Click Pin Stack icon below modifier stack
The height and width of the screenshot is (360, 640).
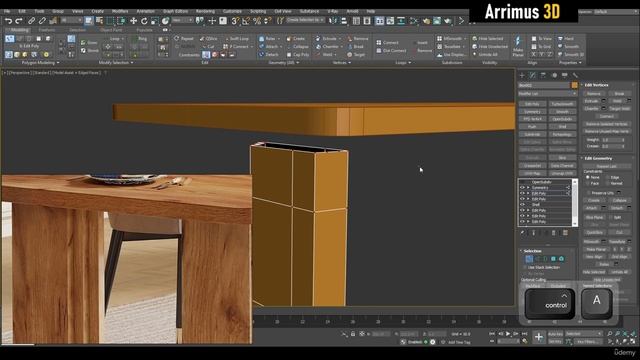pyautogui.click(x=522, y=233)
